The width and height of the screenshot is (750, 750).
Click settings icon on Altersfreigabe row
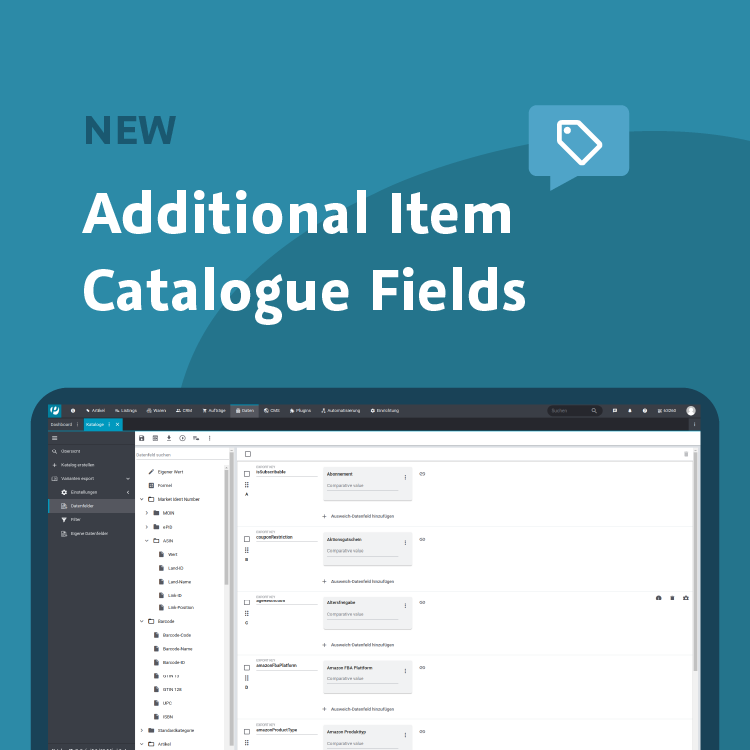click(686, 598)
